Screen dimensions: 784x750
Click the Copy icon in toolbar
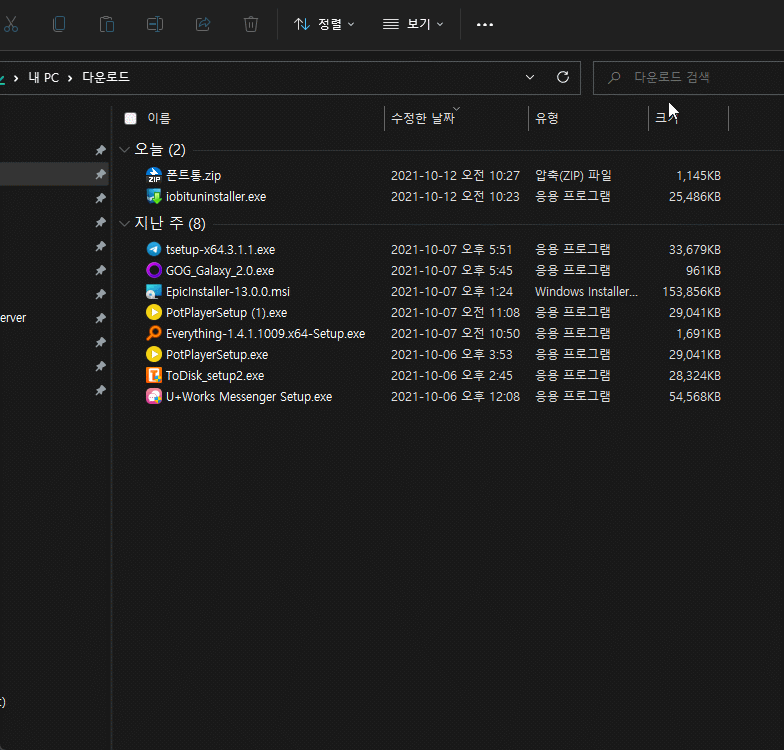click(58, 24)
